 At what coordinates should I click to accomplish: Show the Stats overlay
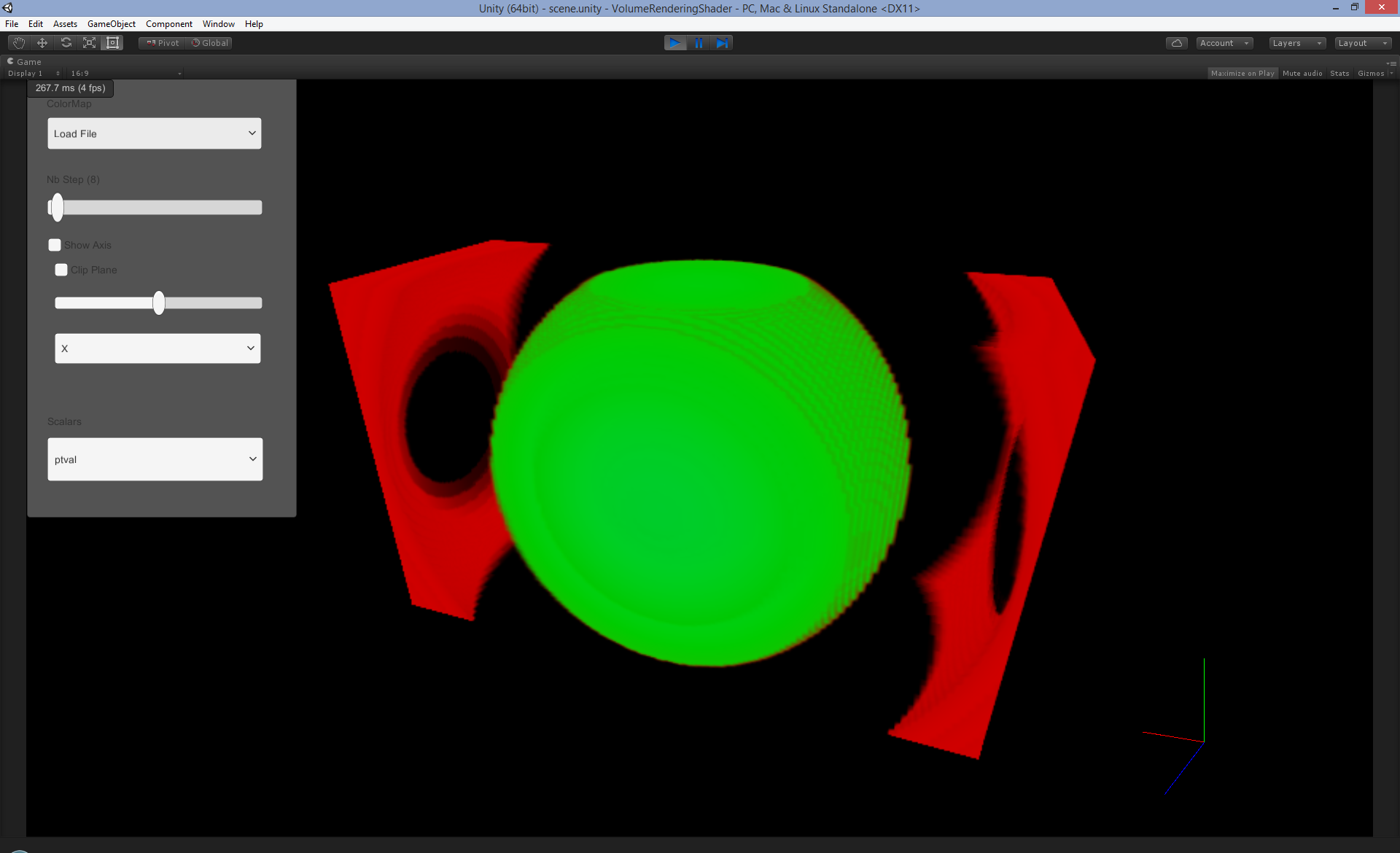click(x=1339, y=74)
